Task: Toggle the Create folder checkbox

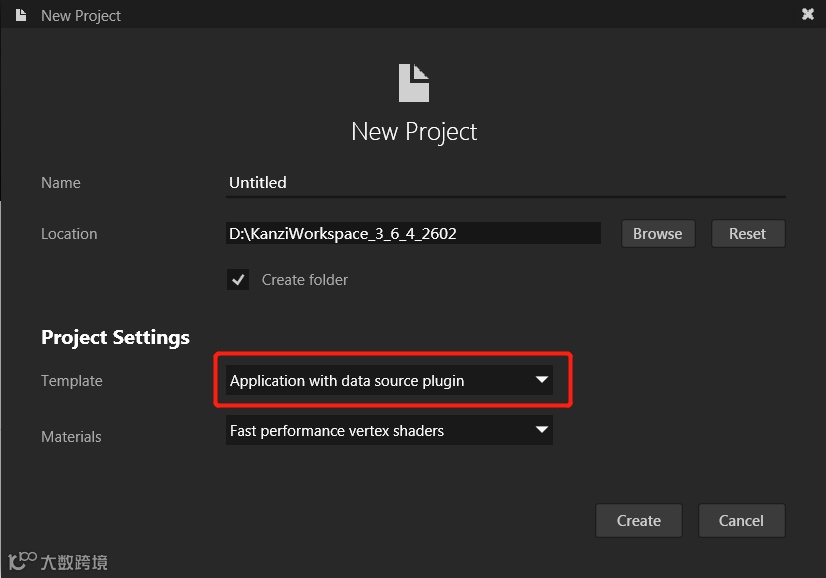Action: (x=238, y=280)
